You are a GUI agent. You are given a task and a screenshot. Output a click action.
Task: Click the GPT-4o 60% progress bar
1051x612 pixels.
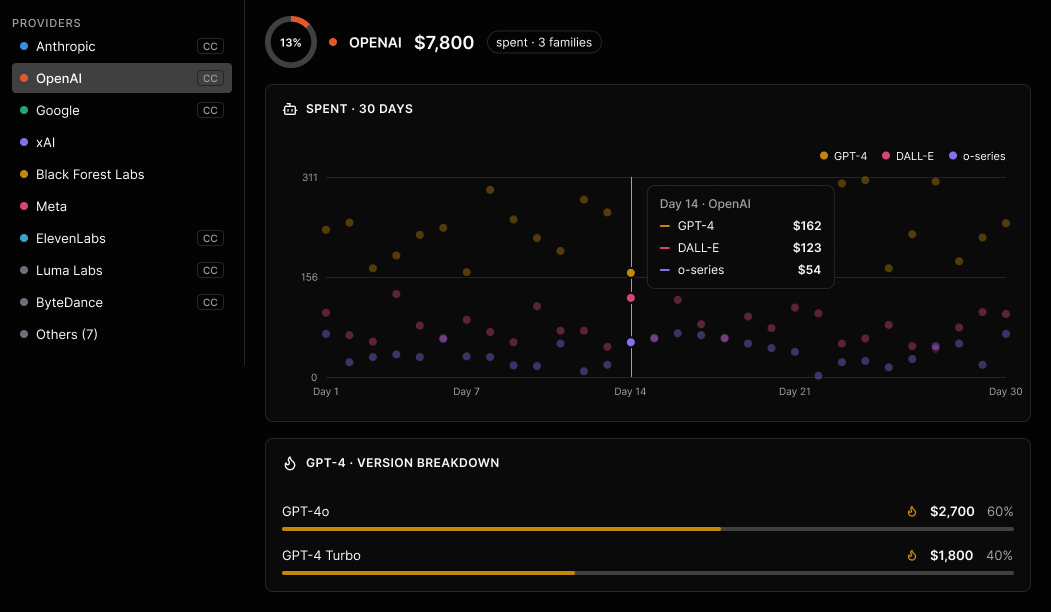pyautogui.click(x=647, y=529)
